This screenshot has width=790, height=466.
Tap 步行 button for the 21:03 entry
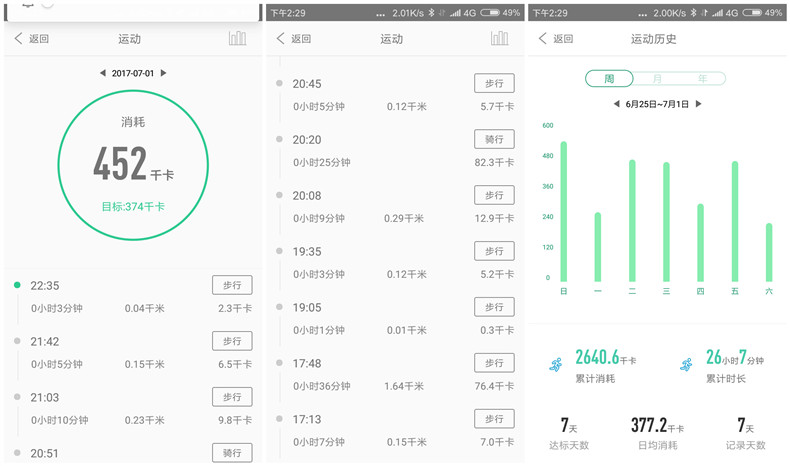tap(232, 397)
